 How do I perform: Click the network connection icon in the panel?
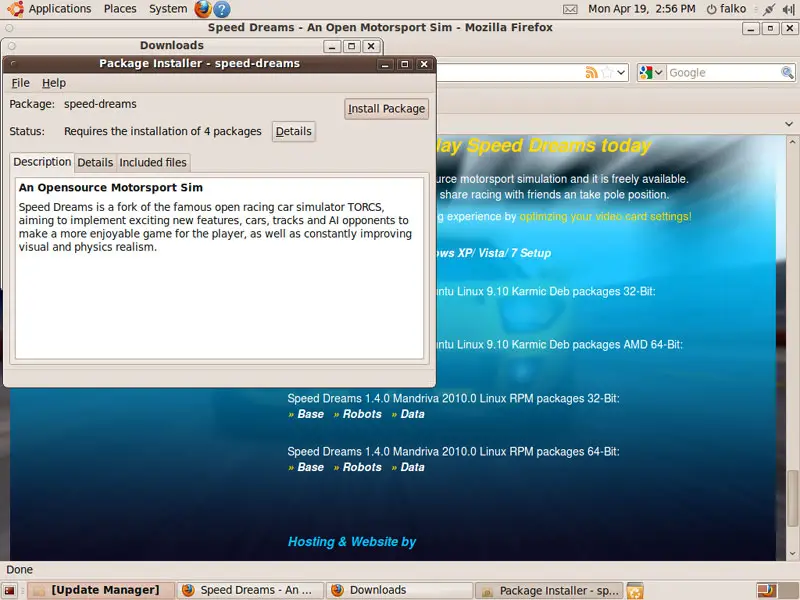click(769, 9)
